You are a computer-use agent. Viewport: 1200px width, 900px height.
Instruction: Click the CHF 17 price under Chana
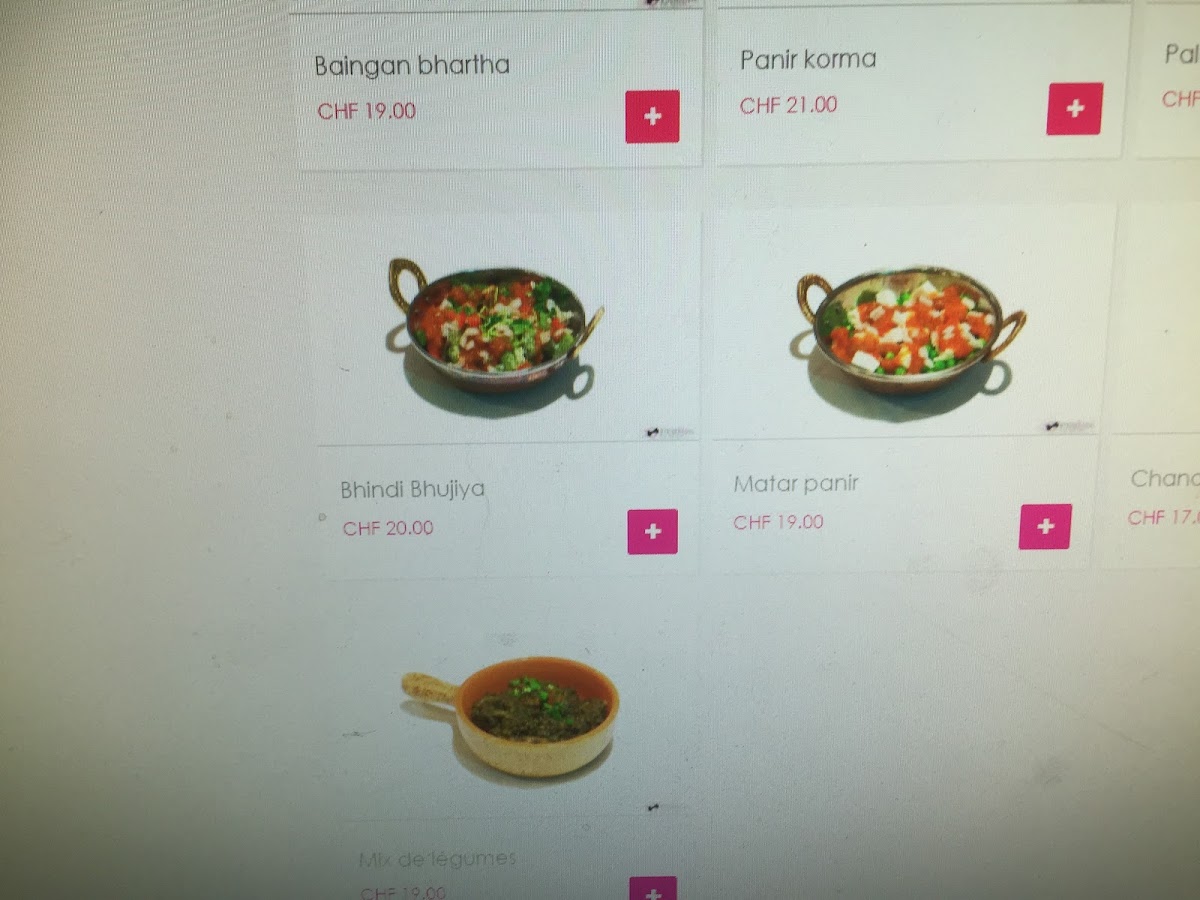coord(1164,517)
